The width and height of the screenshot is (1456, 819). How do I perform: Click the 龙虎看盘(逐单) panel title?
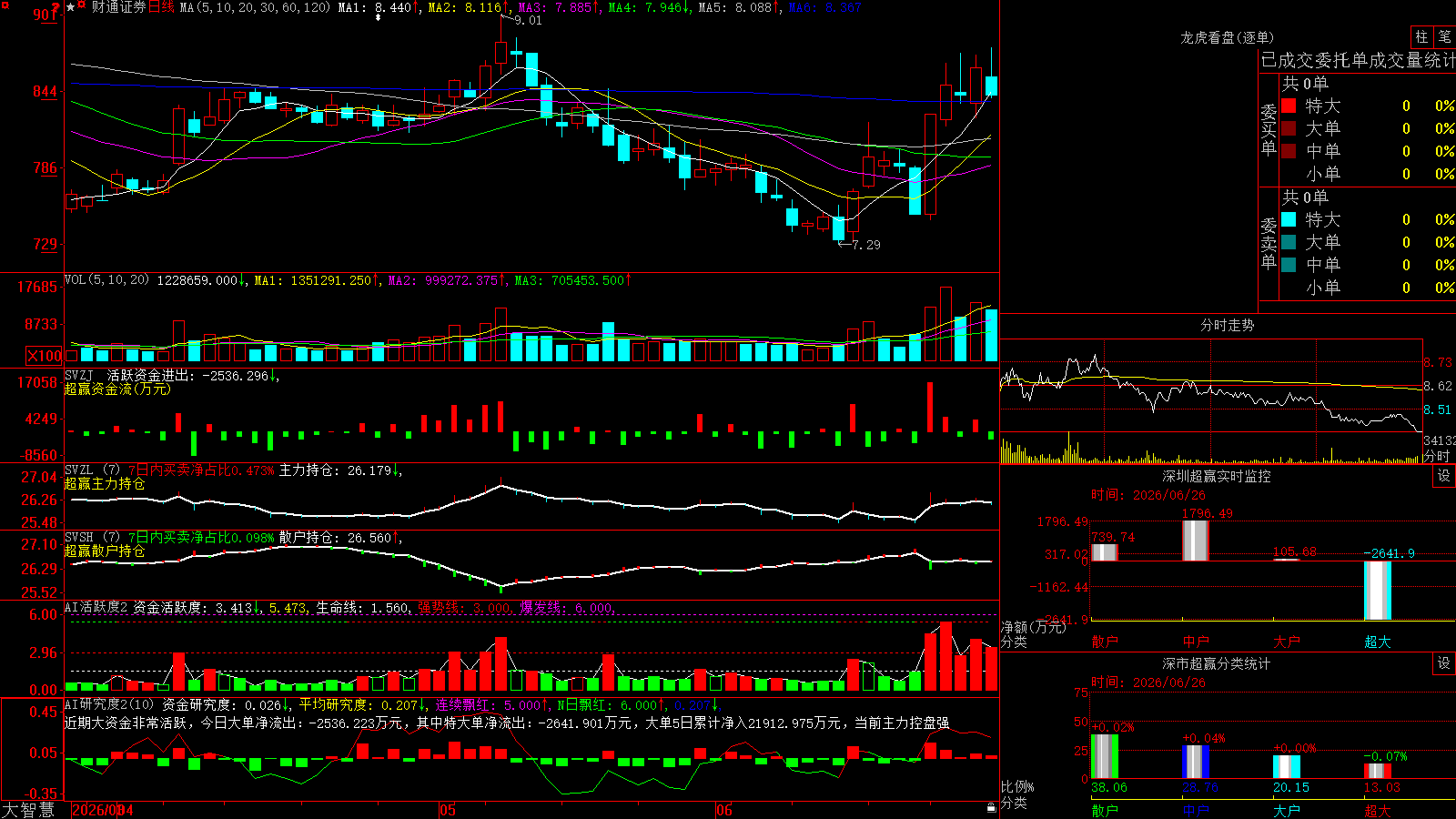click(x=1227, y=37)
